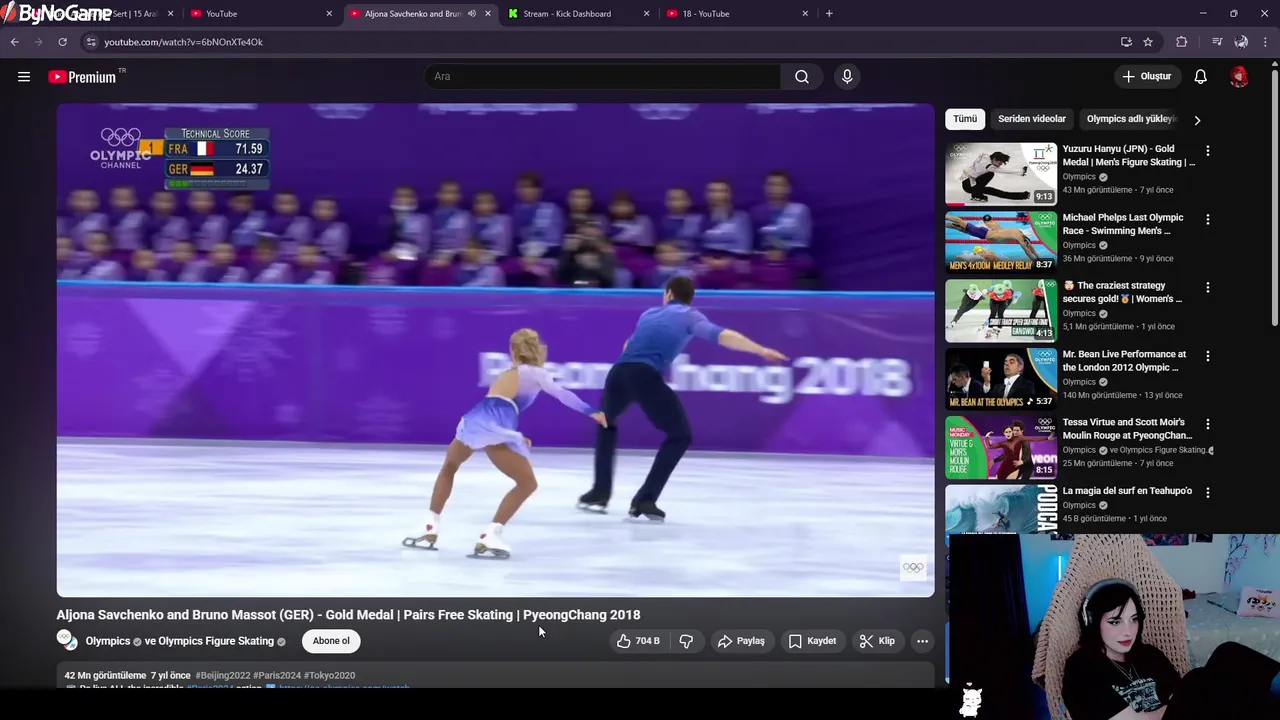Dislike the video
The image size is (1280, 720).
click(686, 641)
